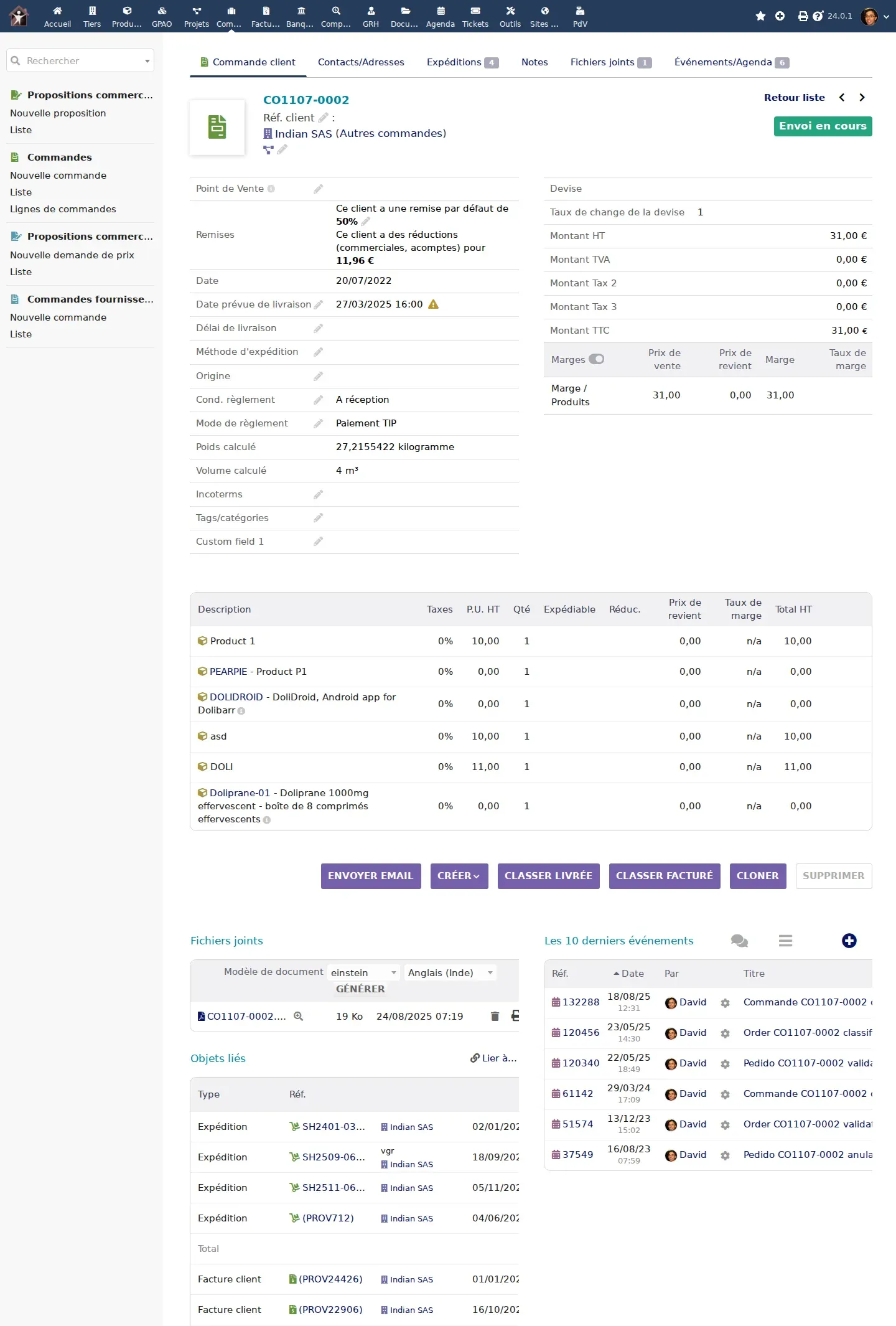Open the Indian SAS third party link
The width and height of the screenshot is (896, 1326).
tap(297, 133)
